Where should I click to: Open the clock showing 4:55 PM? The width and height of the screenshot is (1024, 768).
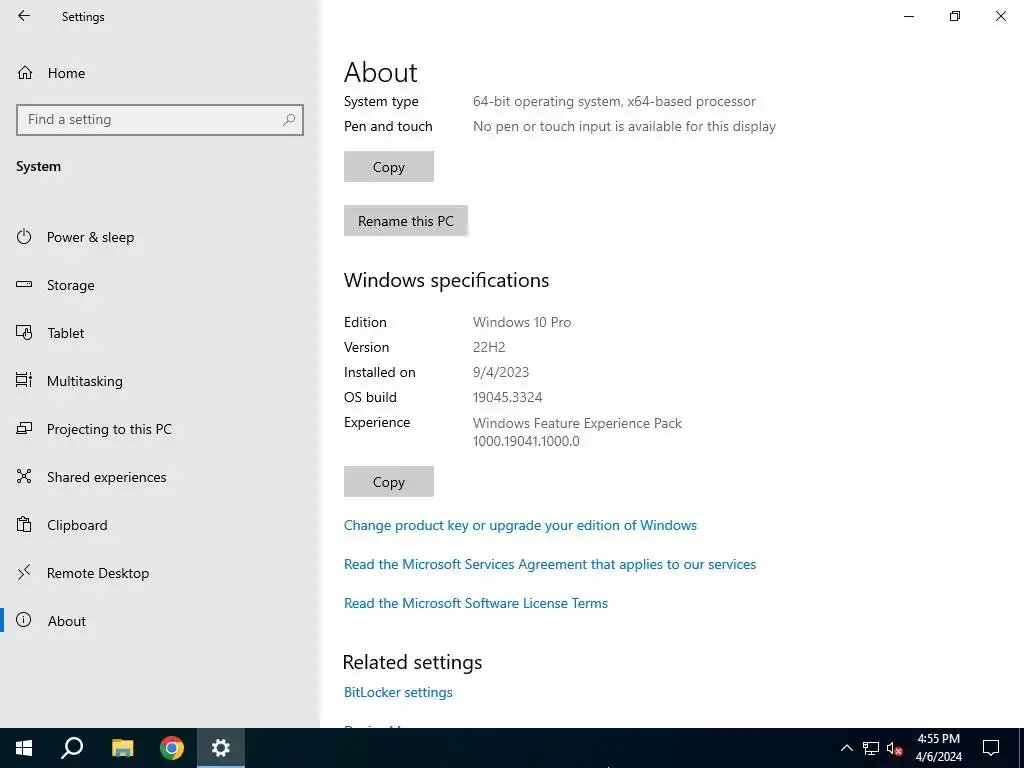tap(938, 748)
